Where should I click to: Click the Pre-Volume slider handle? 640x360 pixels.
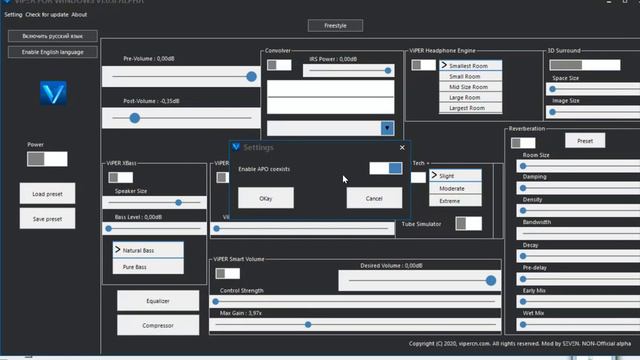coord(251,76)
